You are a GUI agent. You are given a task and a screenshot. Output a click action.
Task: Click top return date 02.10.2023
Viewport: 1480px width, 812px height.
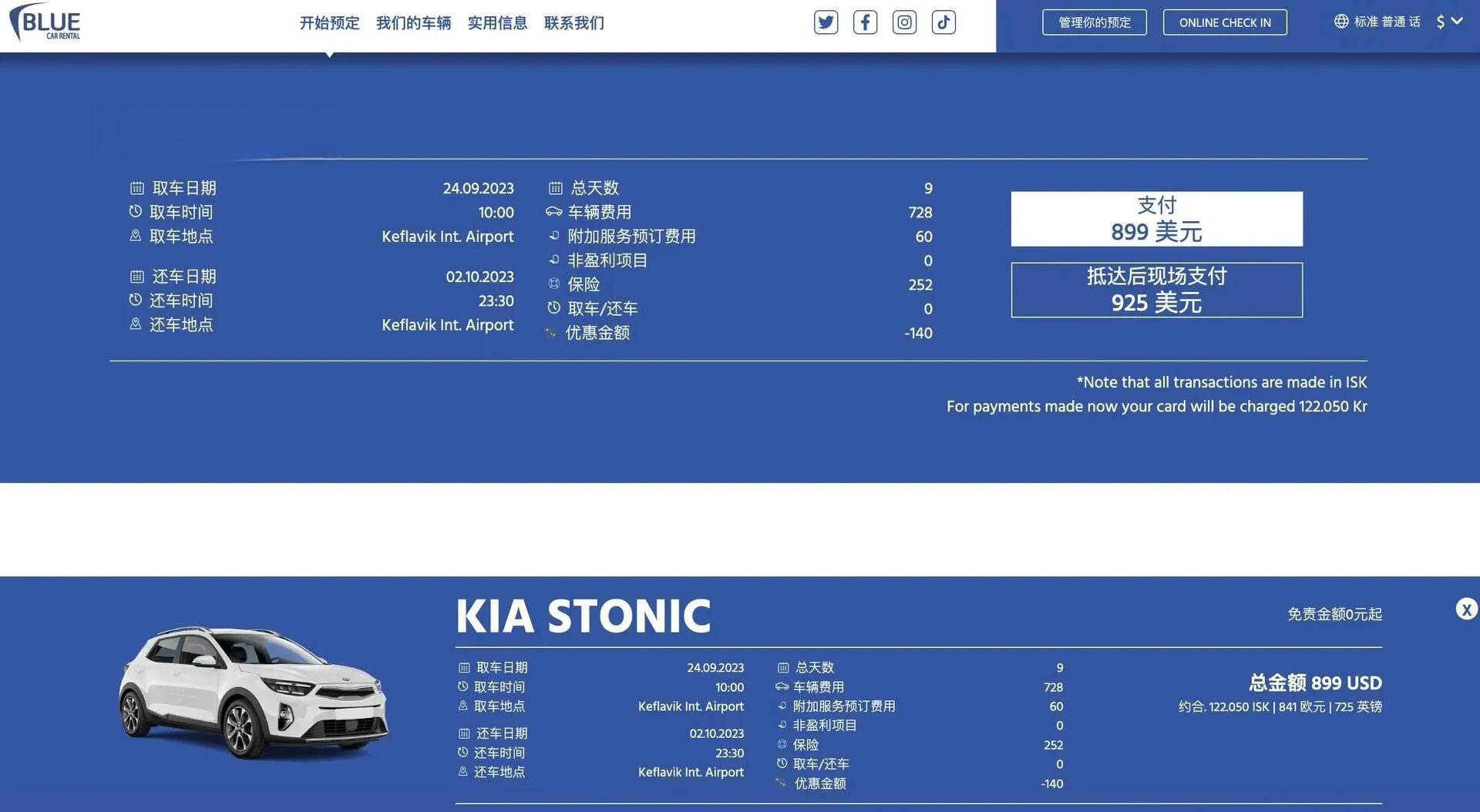(x=479, y=277)
